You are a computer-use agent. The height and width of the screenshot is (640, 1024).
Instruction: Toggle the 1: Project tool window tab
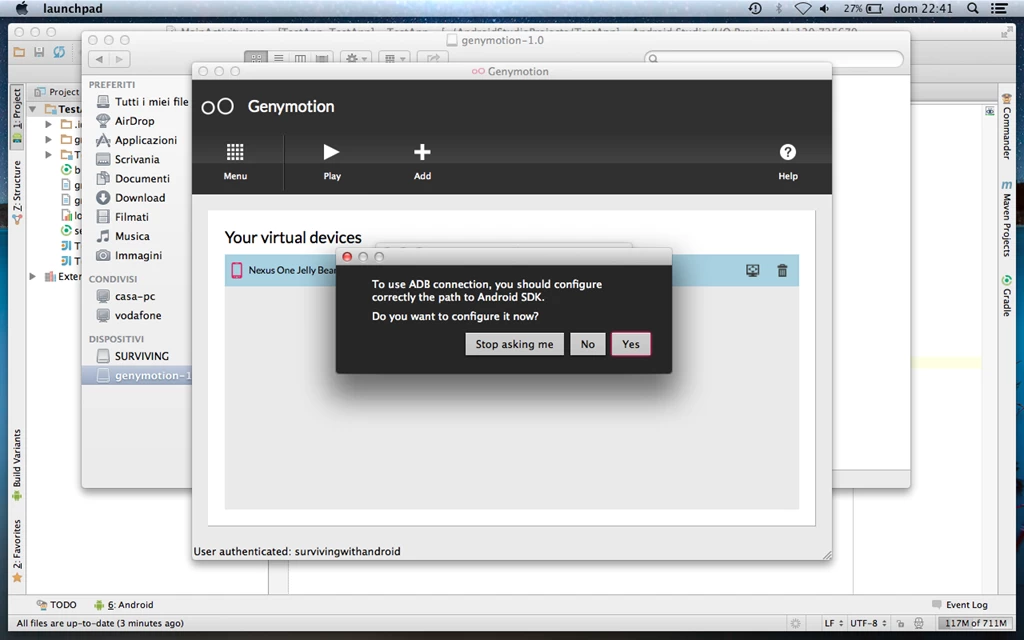[x=17, y=116]
